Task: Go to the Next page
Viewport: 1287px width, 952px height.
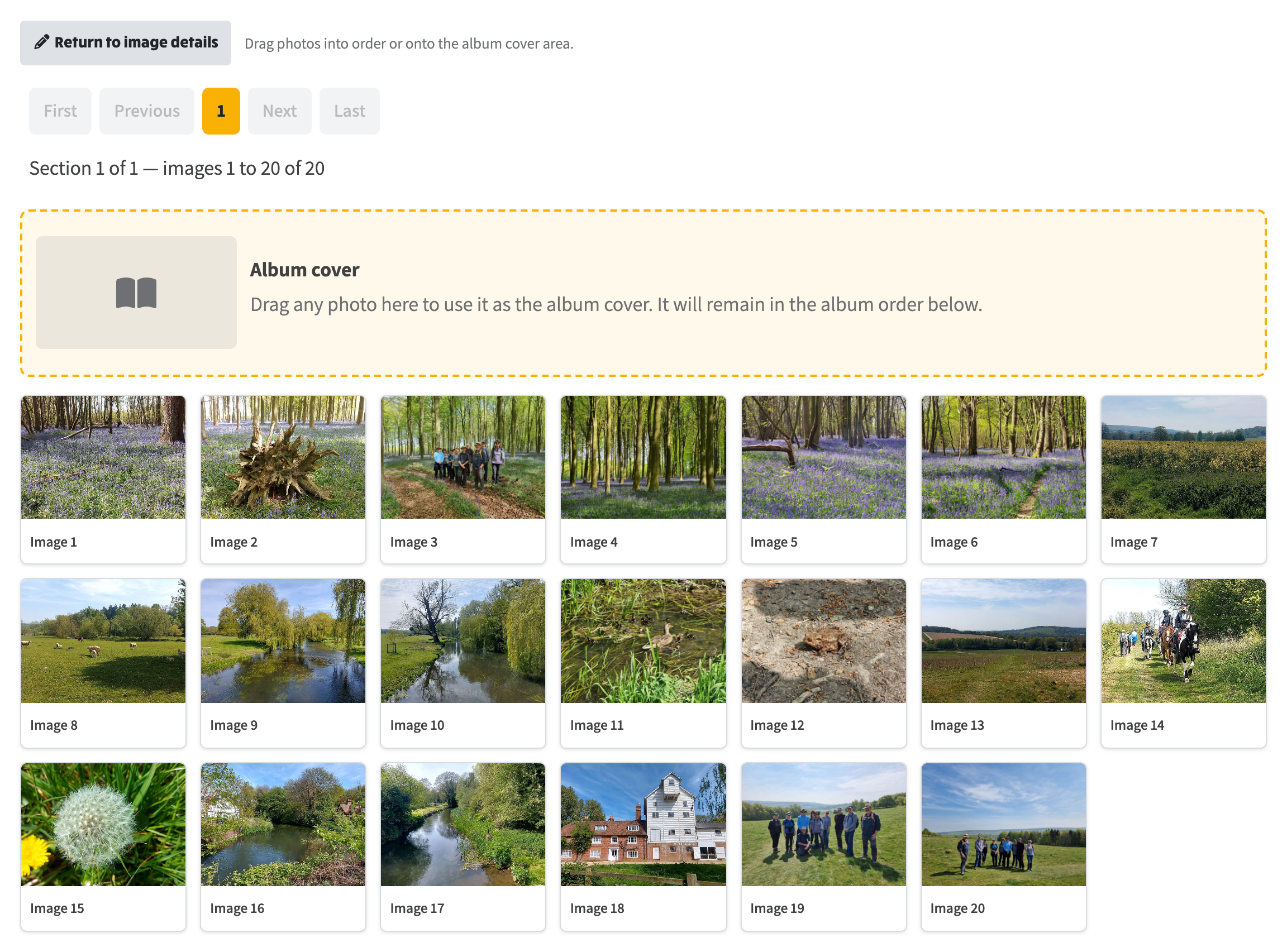Action: [x=279, y=111]
